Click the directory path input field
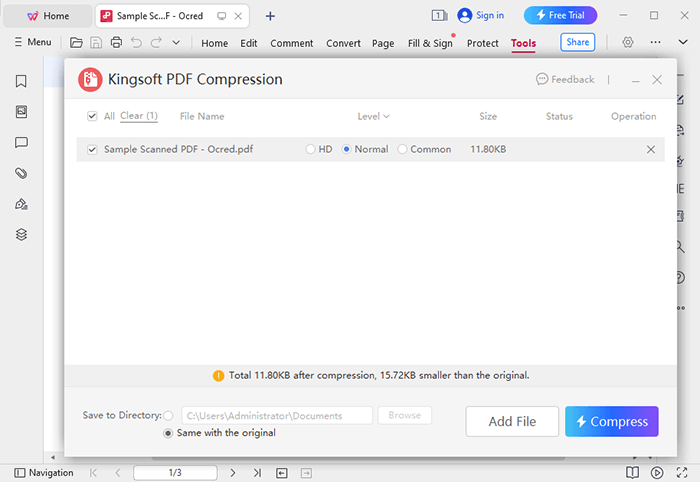The image size is (700, 482). [277, 416]
